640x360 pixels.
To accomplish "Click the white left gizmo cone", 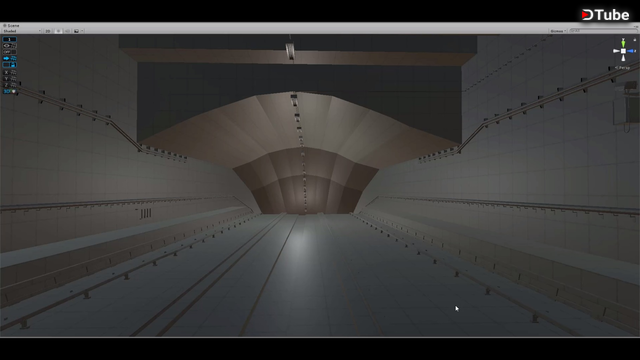I will pyautogui.click(x=616, y=51).
